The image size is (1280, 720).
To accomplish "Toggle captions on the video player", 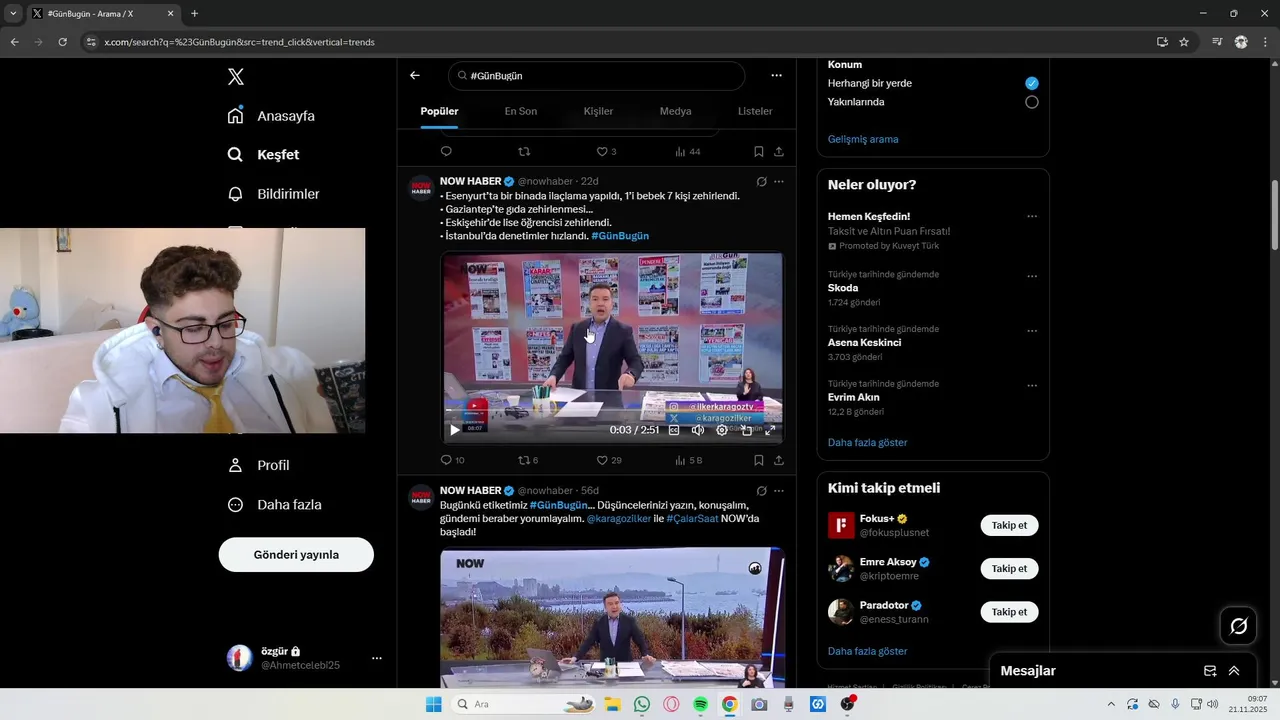I will [674, 430].
